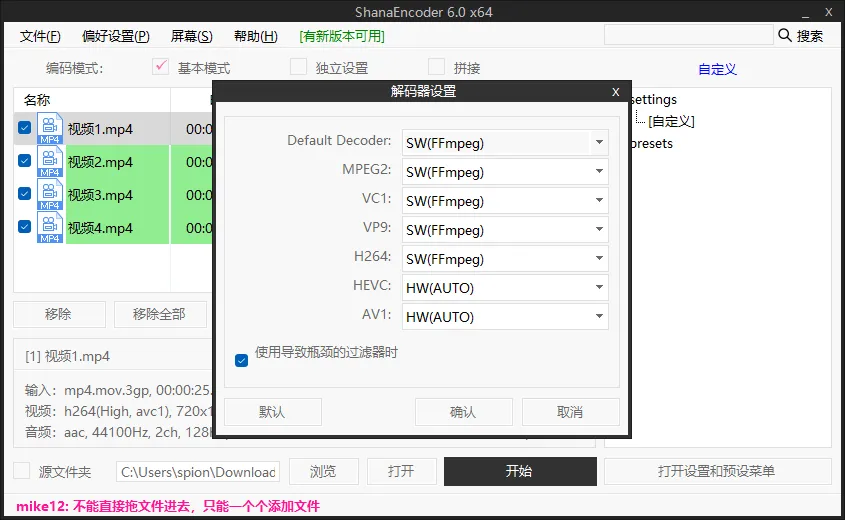Open the HEVC decoder dropdown

click(x=505, y=288)
